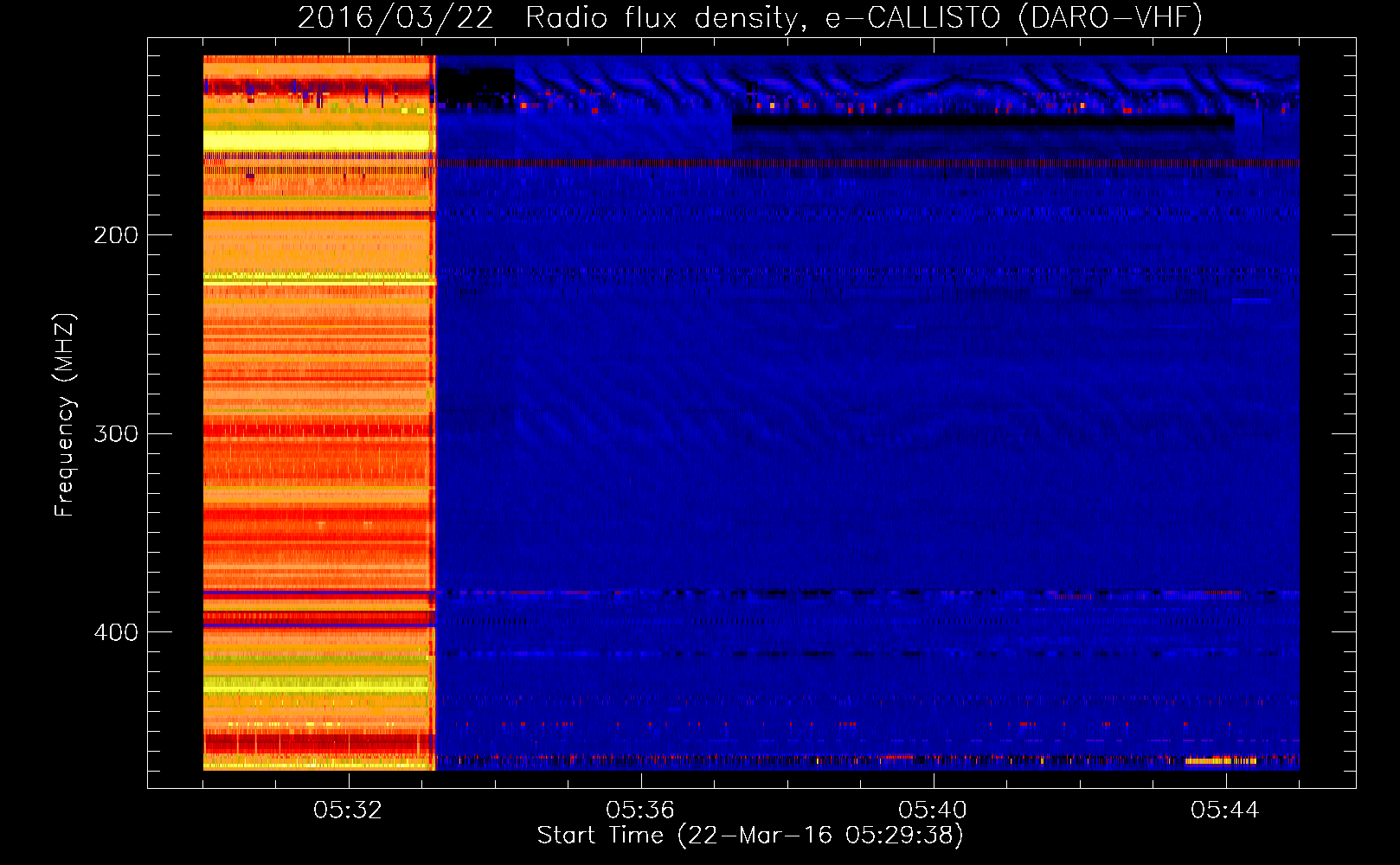
Task: Click the 300 frequency tick label
Action: pos(116,433)
